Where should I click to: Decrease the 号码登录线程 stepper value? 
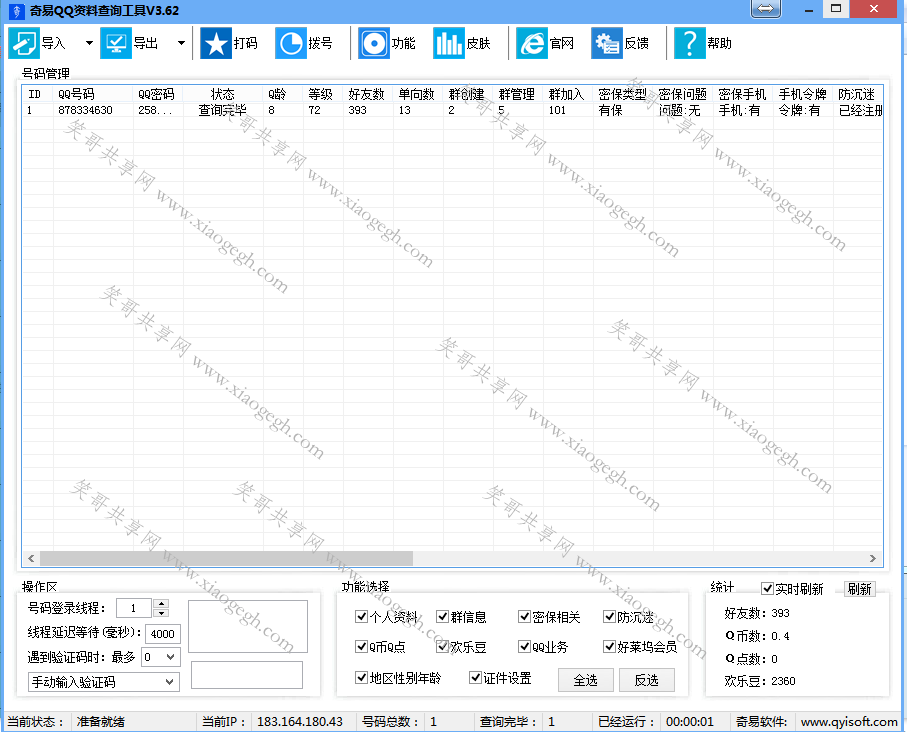tap(161, 613)
